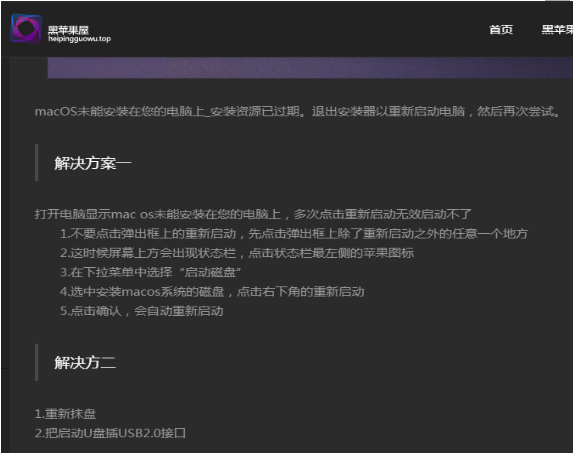This screenshot has width=573, height=453.
Task: Click the 解决方案一 heading
Action: coord(93,163)
